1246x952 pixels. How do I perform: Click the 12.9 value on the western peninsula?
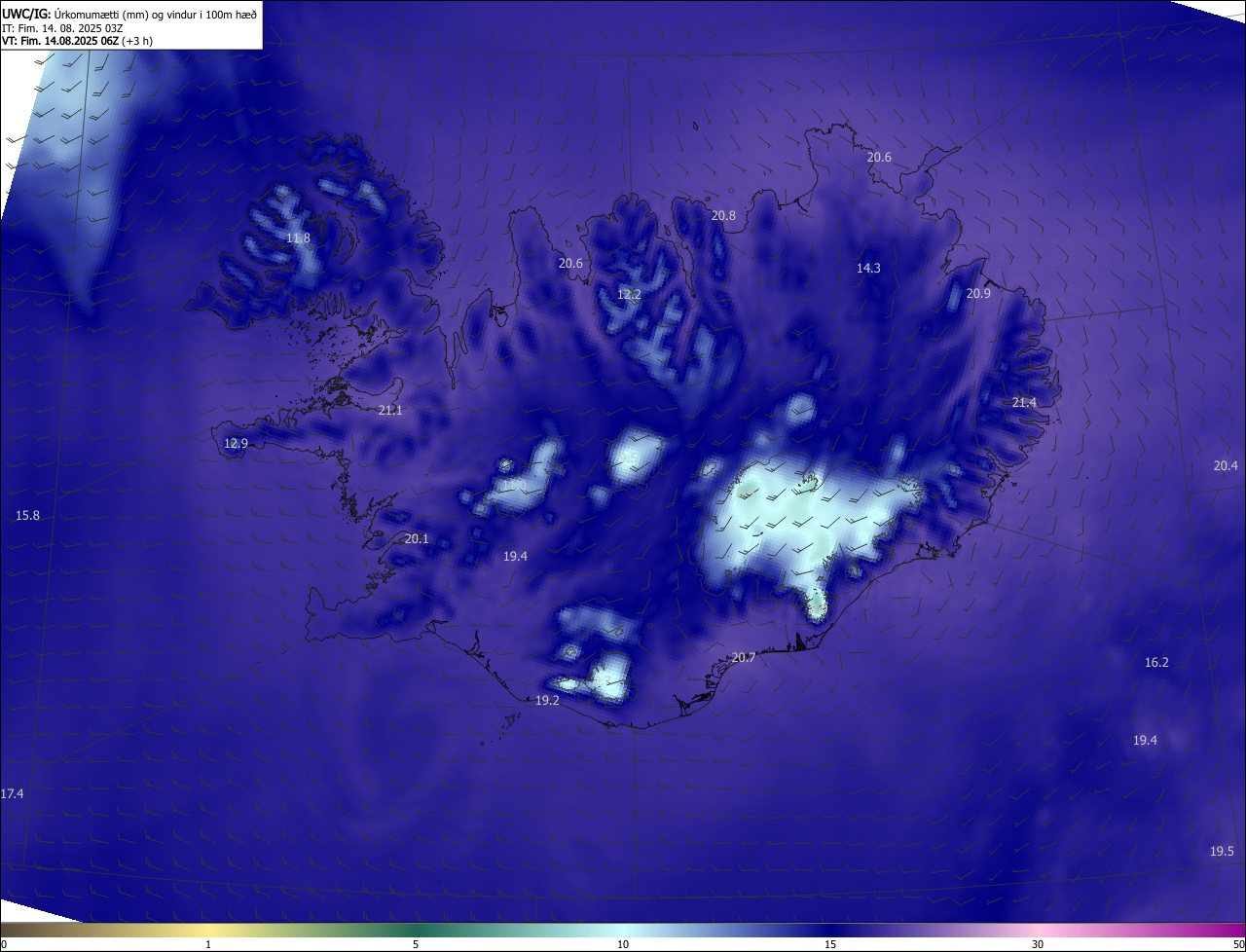pos(236,444)
